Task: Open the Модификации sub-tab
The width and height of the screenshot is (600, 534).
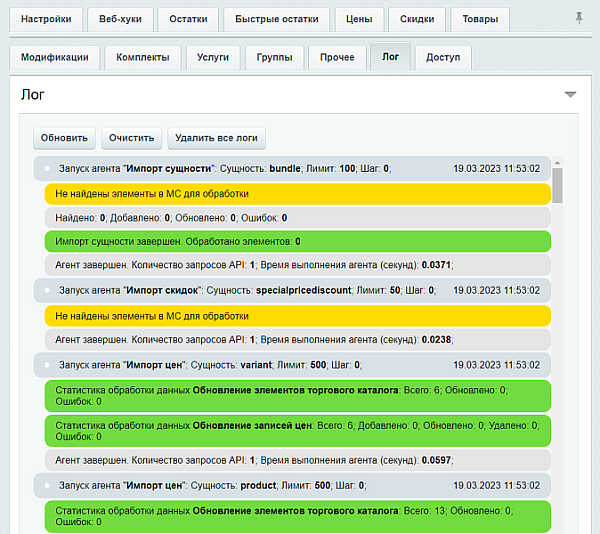Action: [55, 57]
